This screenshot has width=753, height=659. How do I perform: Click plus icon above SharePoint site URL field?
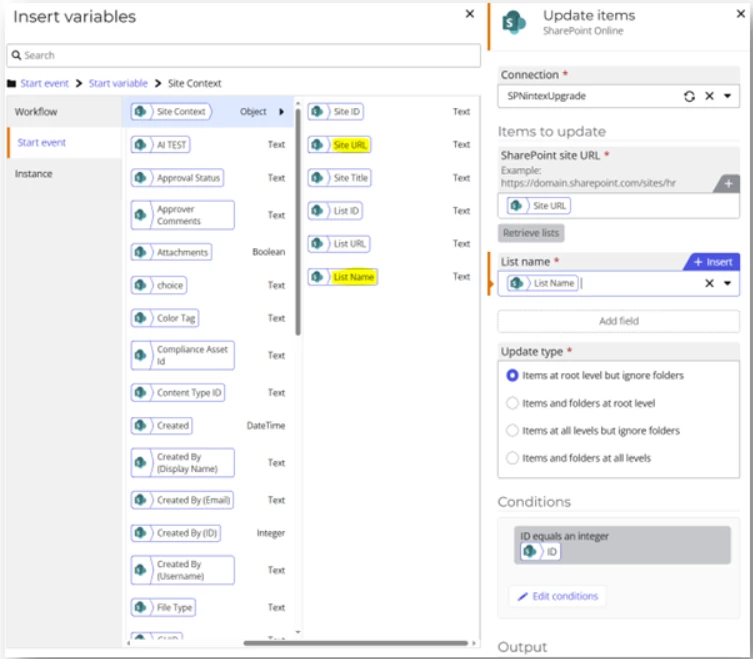pos(728,183)
